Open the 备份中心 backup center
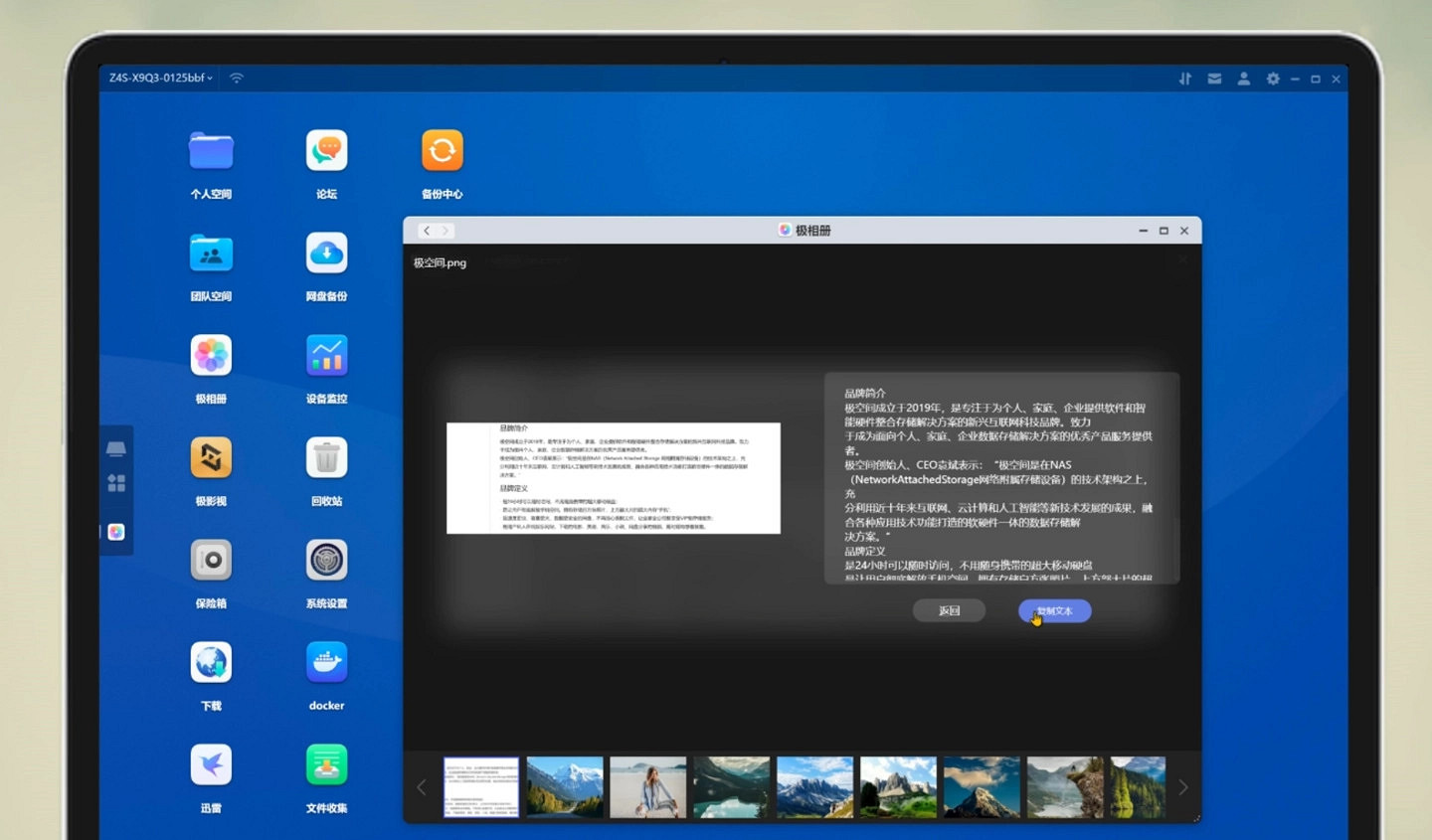Image resolution: width=1432 pixels, height=840 pixels. pyautogui.click(x=442, y=152)
